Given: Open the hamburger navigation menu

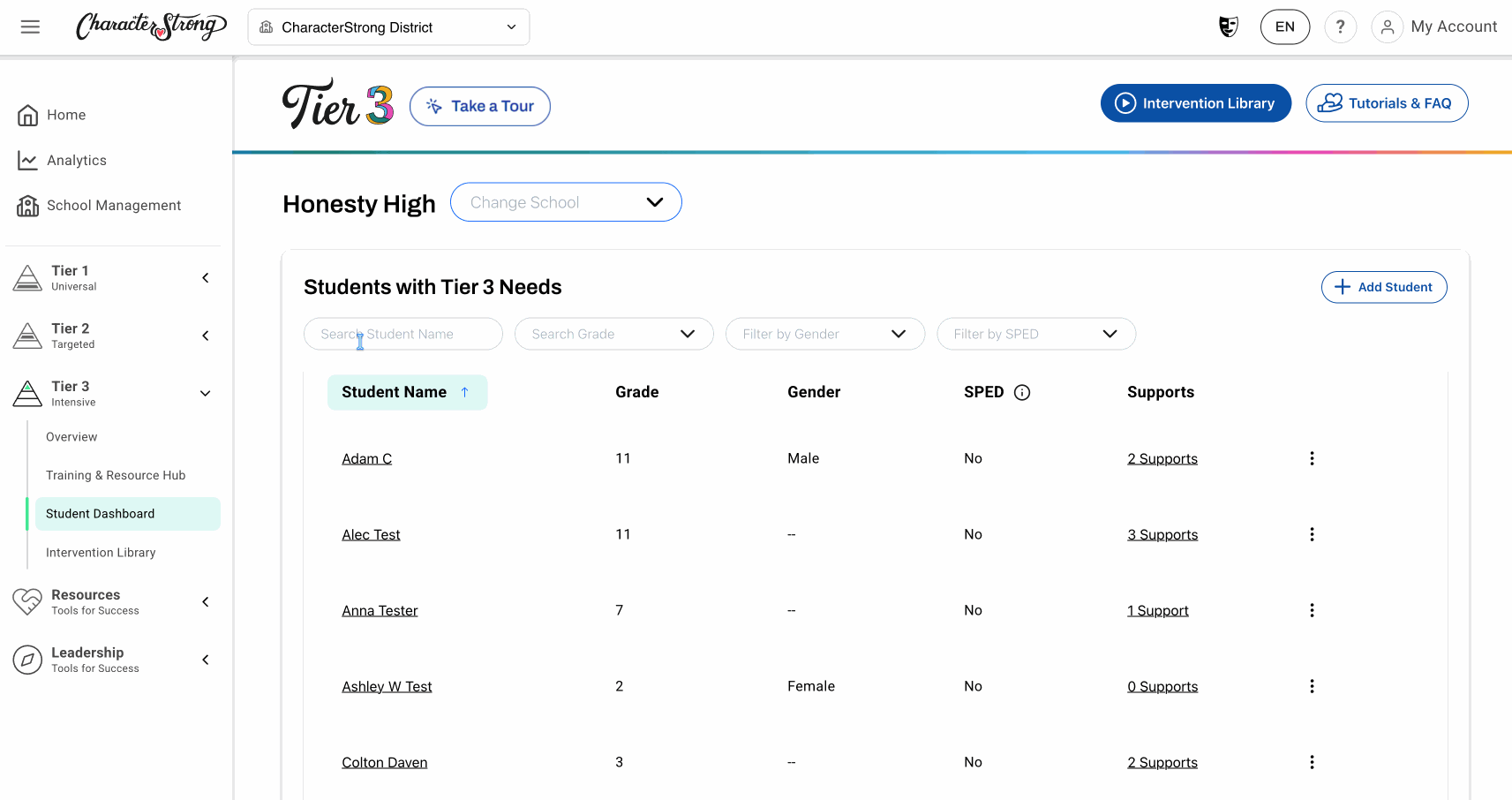Looking at the screenshot, I should click(30, 26).
